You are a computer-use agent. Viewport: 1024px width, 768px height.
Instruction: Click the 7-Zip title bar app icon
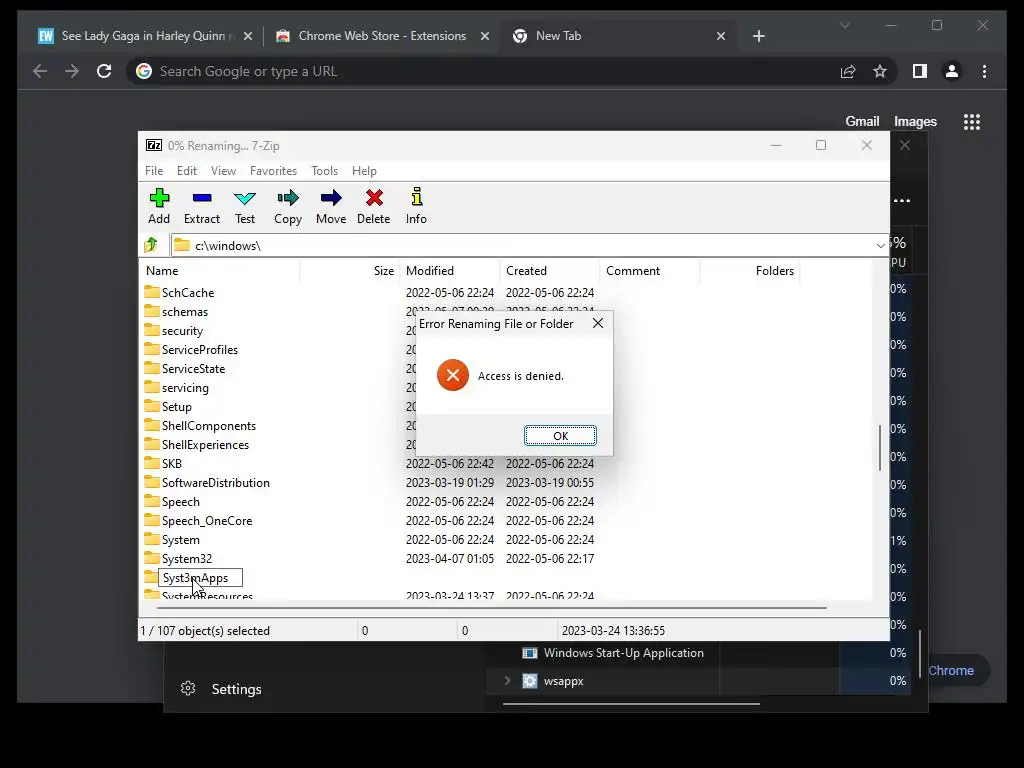[x=154, y=145]
